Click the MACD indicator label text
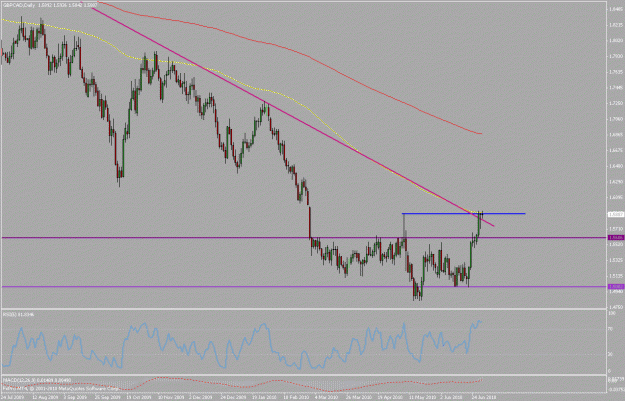Viewport: 625px width, 401px height. coord(37,382)
